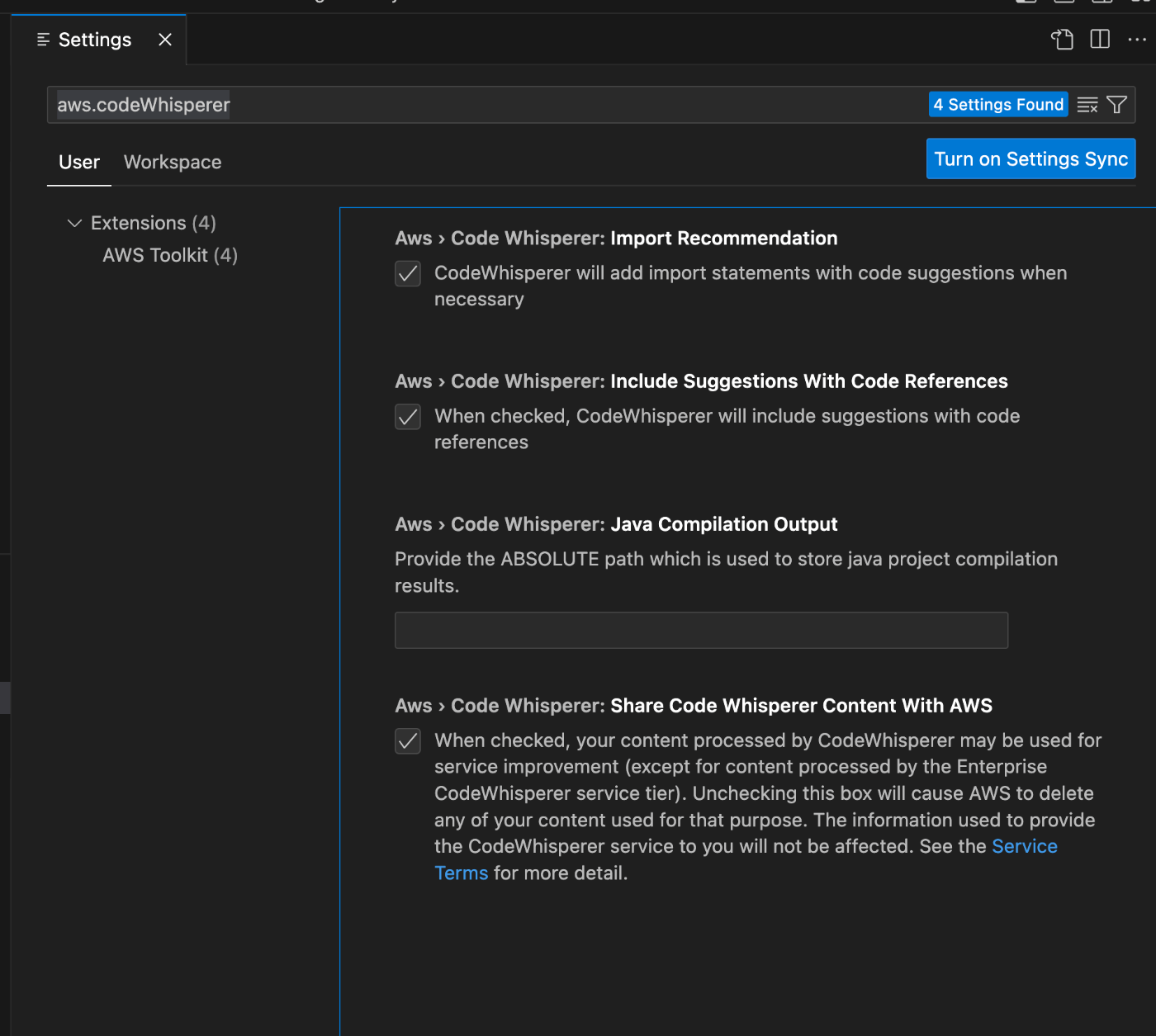Switch to the User settings tab
The height and width of the screenshot is (1036, 1156).
pos(79,162)
